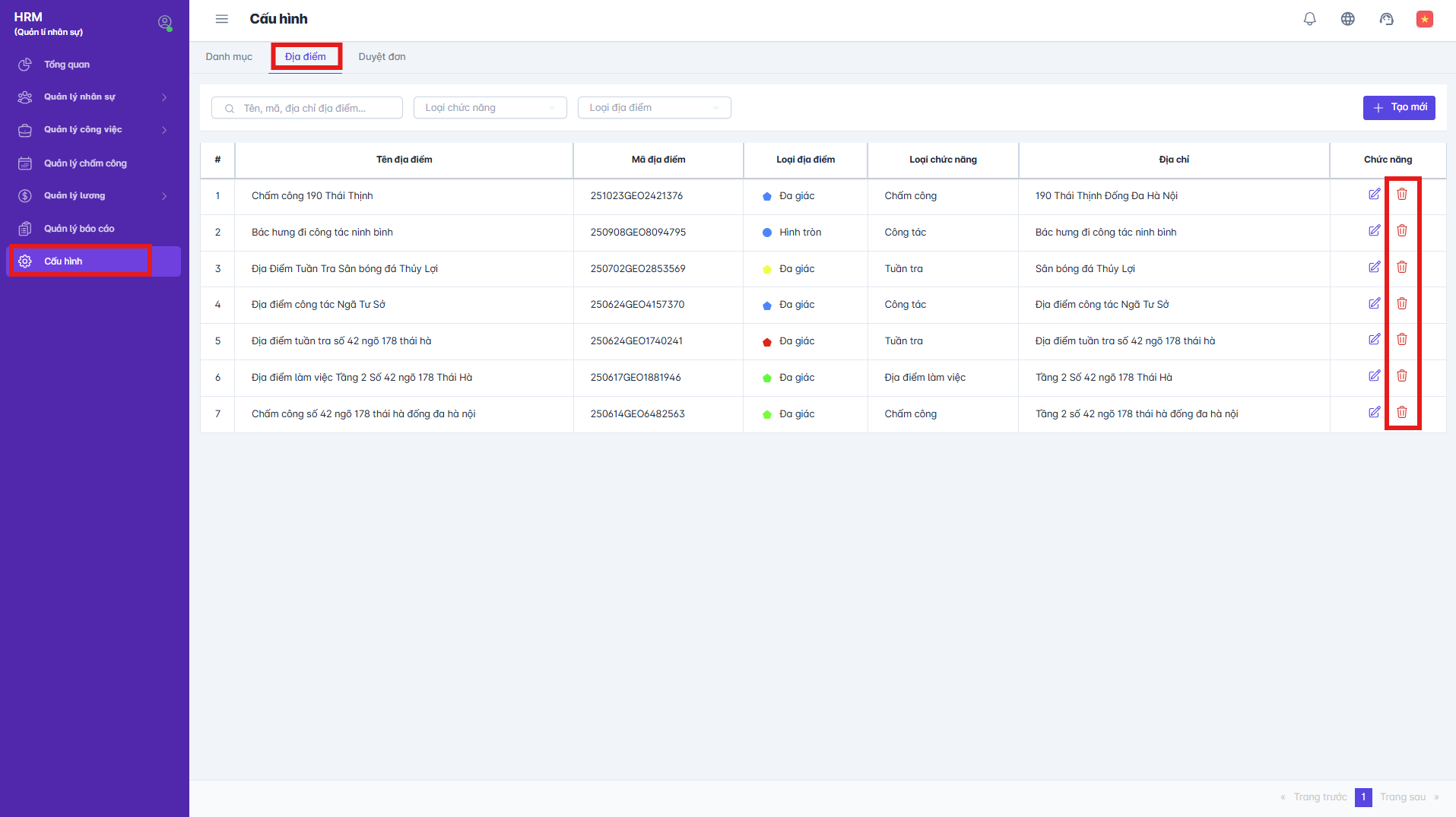Click the support headset icon

1386,19
